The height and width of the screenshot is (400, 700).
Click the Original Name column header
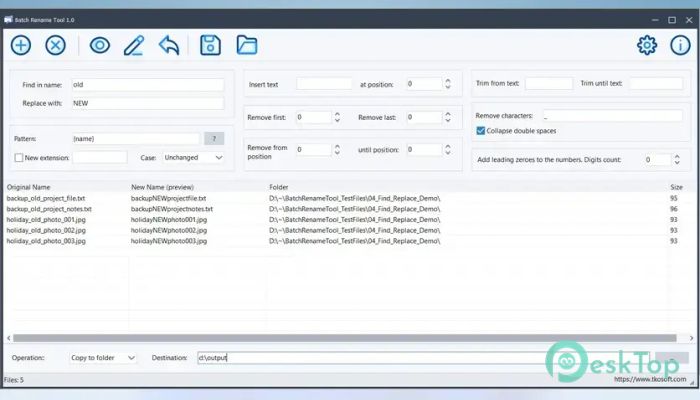pyautogui.click(x=29, y=187)
